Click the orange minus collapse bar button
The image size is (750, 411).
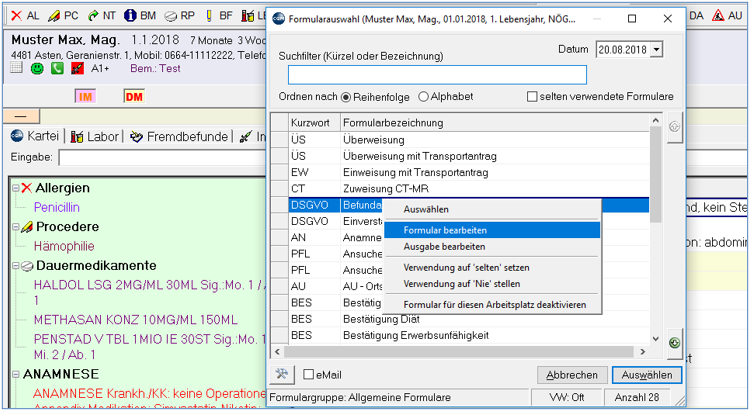[x=21, y=116]
